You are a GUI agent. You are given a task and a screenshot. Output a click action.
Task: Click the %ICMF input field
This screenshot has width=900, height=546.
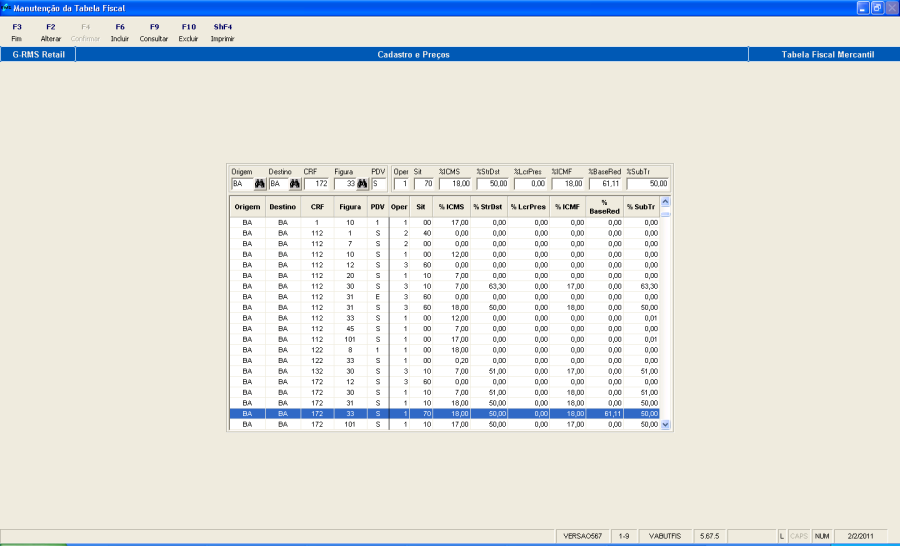pos(567,184)
